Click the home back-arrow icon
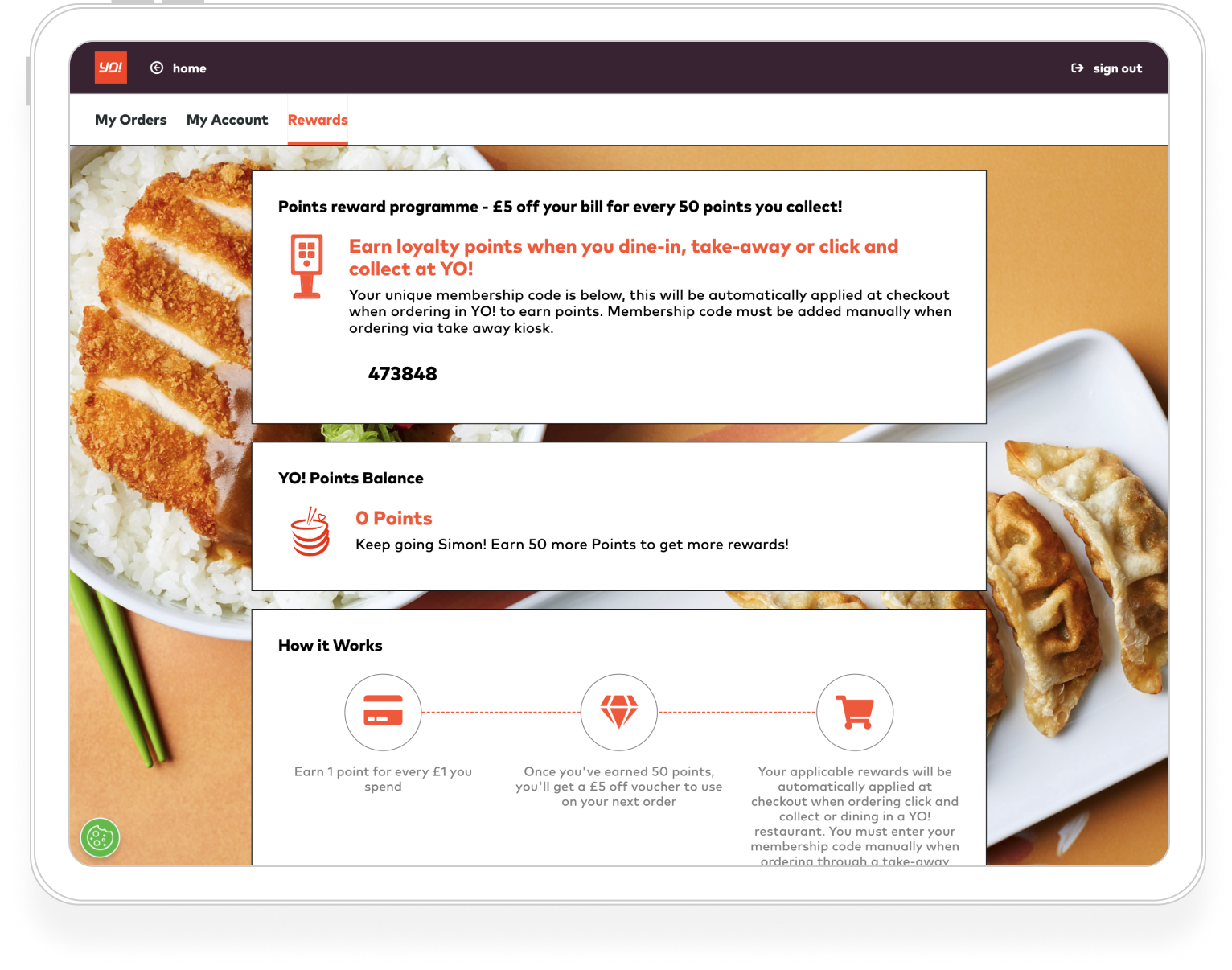 point(157,68)
